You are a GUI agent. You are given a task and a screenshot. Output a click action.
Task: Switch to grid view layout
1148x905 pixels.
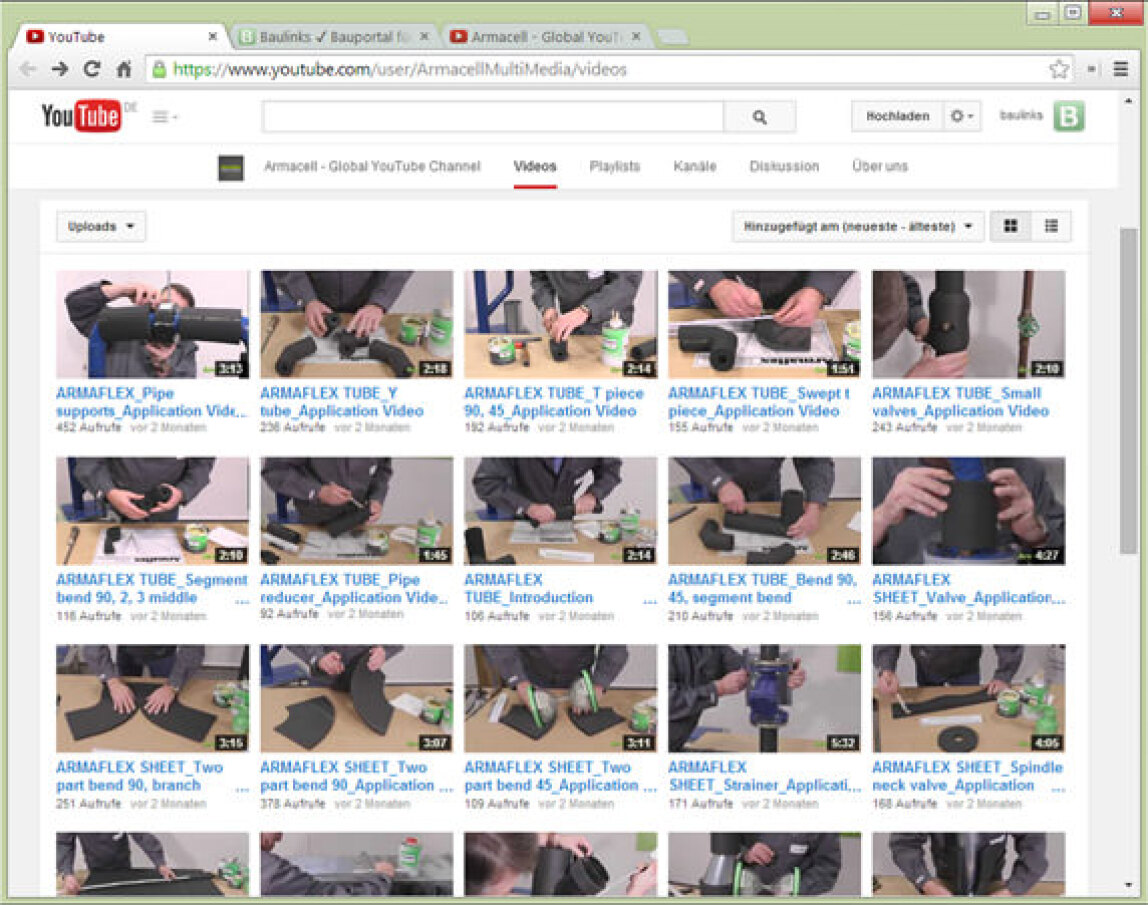(1010, 226)
